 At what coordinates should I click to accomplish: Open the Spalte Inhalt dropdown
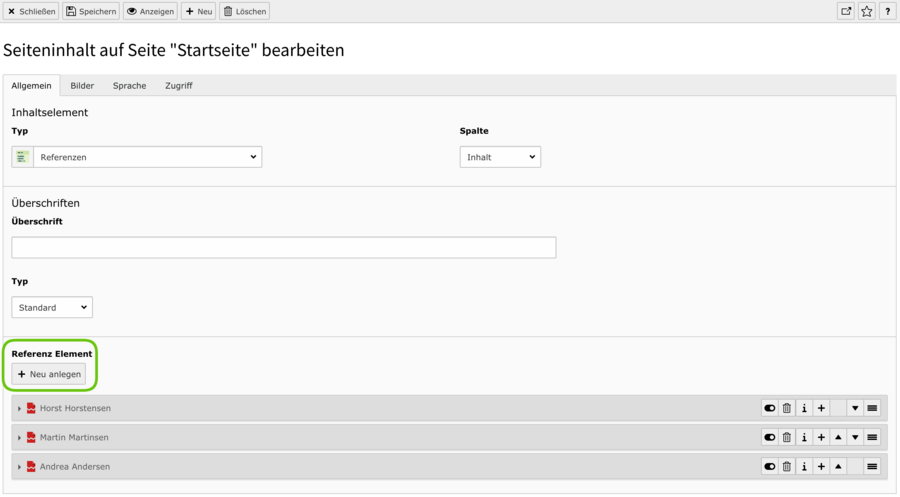tap(500, 157)
